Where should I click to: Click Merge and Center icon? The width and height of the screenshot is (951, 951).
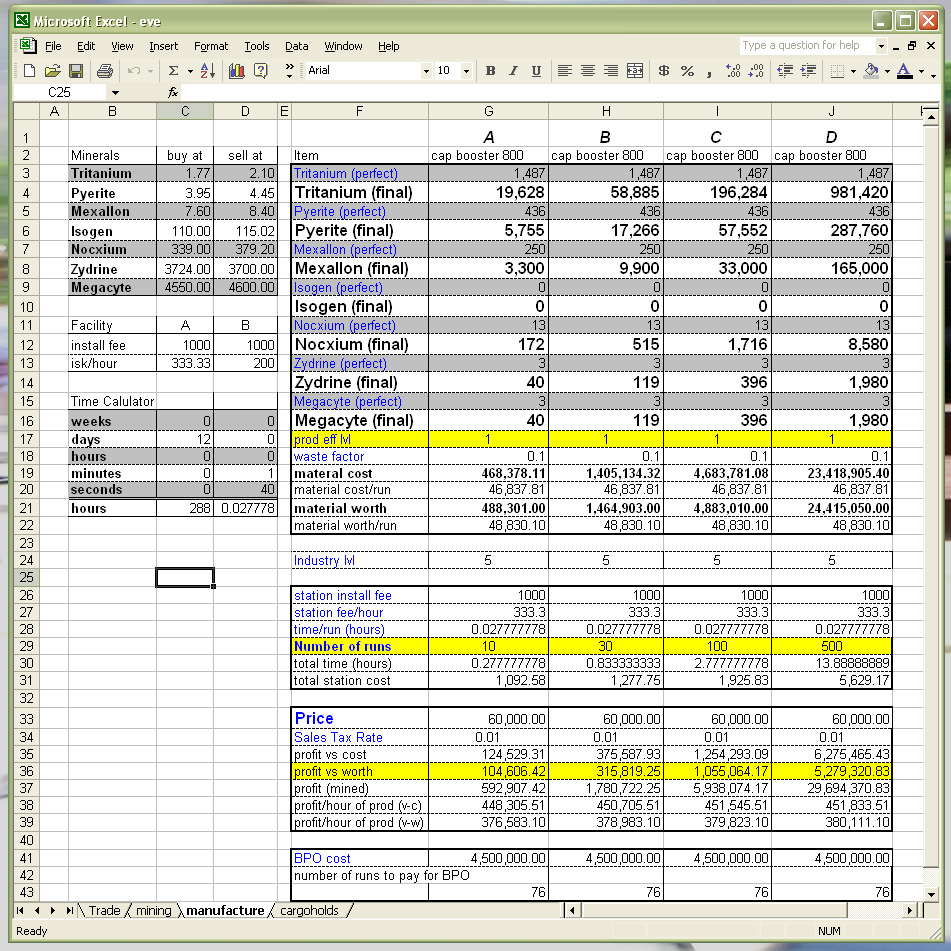pyautogui.click(x=634, y=71)
